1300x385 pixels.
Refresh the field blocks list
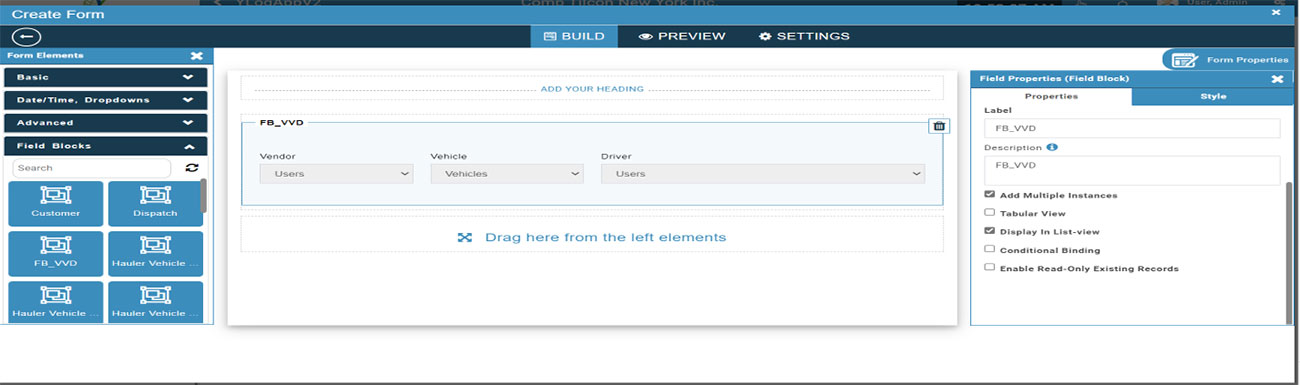[192, 168]
